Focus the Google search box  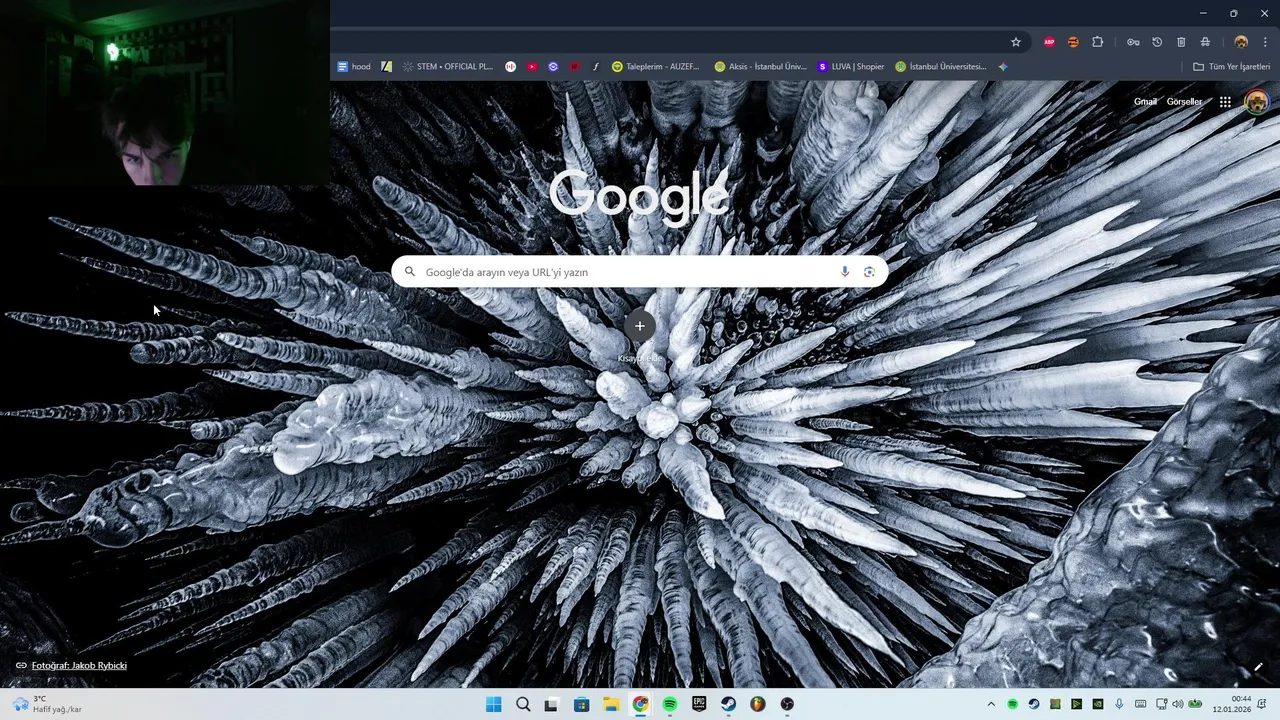(640, 272)
